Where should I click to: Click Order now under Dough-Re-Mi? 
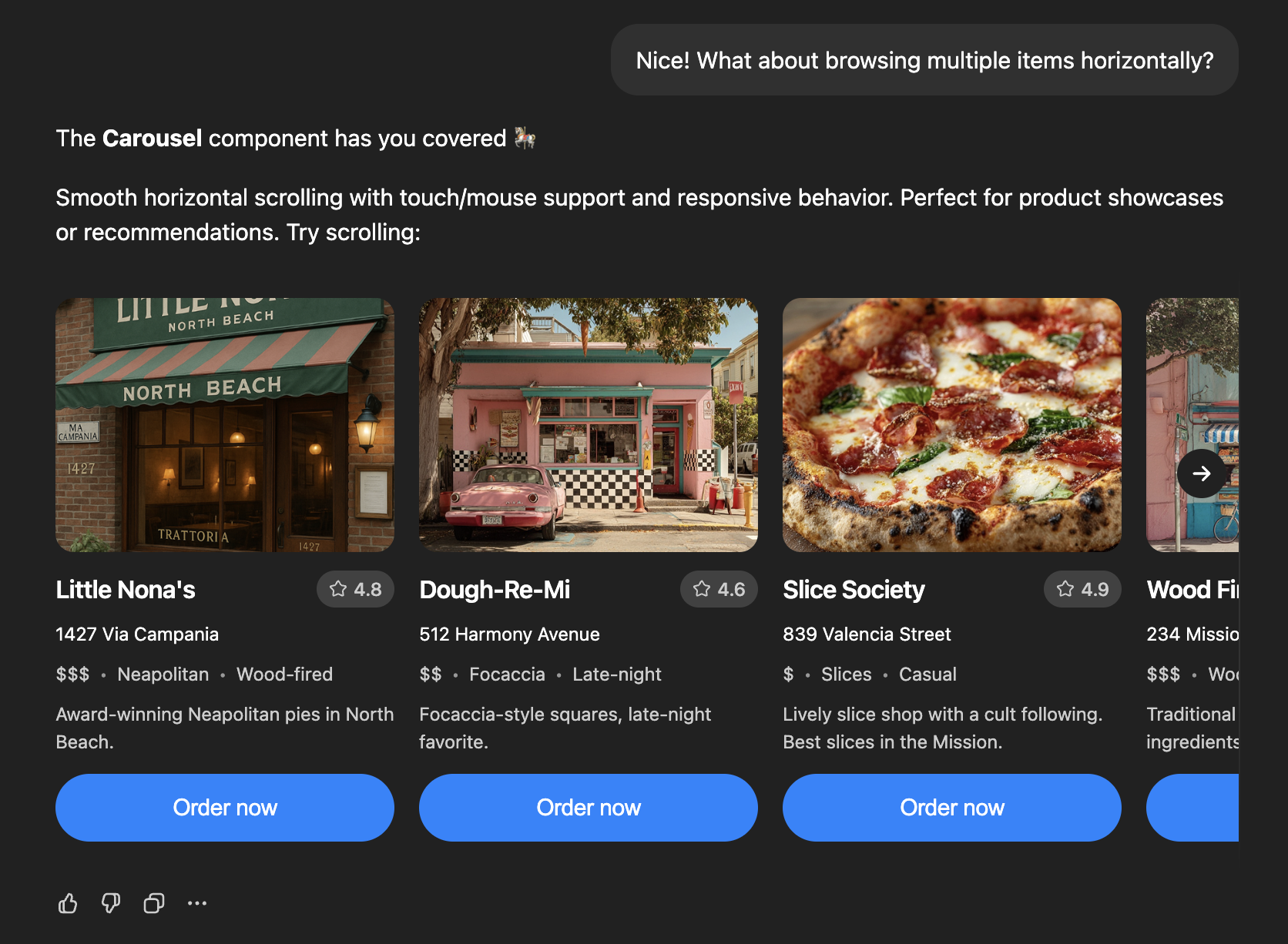click(588, 808)
